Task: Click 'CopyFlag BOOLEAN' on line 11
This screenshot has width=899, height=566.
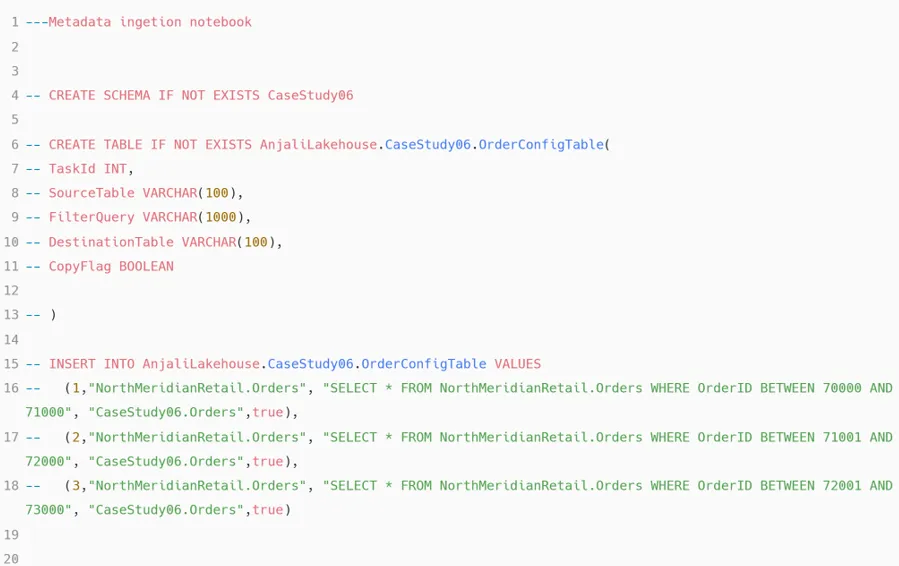Action: click(x=111, y=266)
